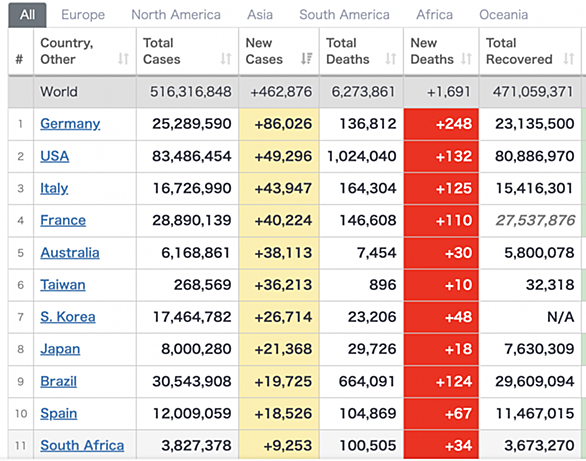
Task: Select World recovered 471,059,371
Action: click(533, 92)
